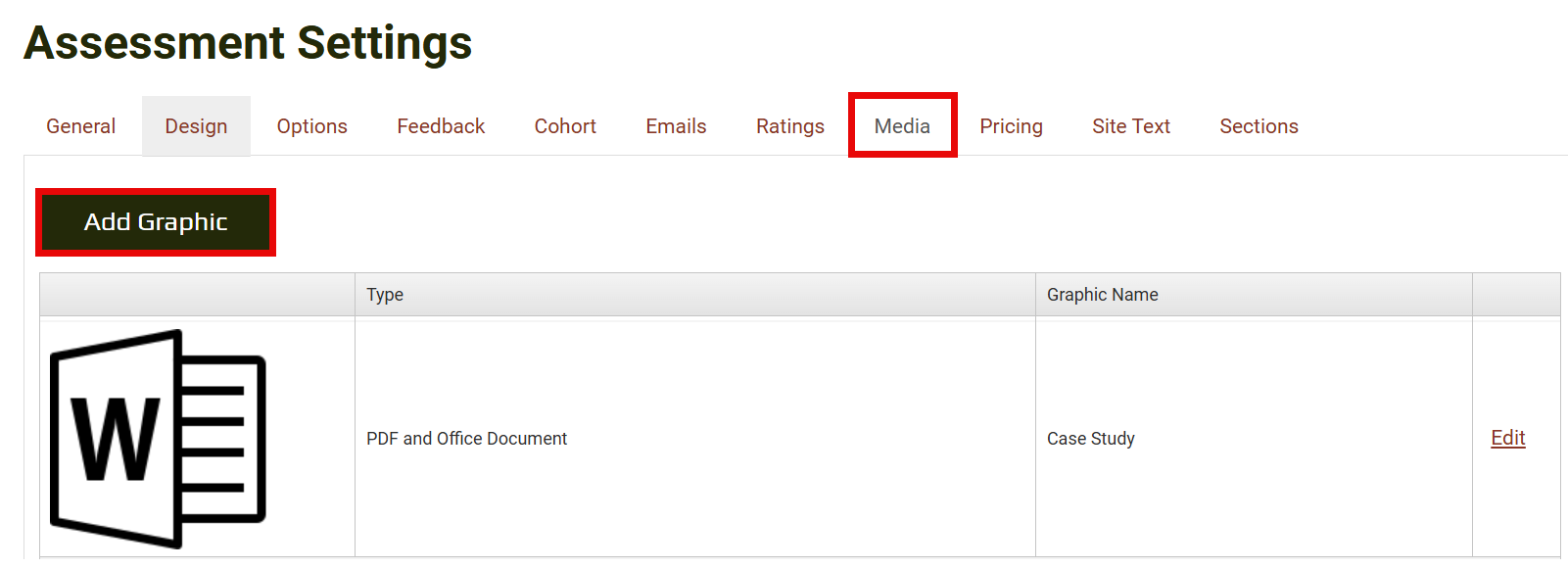Open the General settings tab
1568x569 pixels.
80,126
